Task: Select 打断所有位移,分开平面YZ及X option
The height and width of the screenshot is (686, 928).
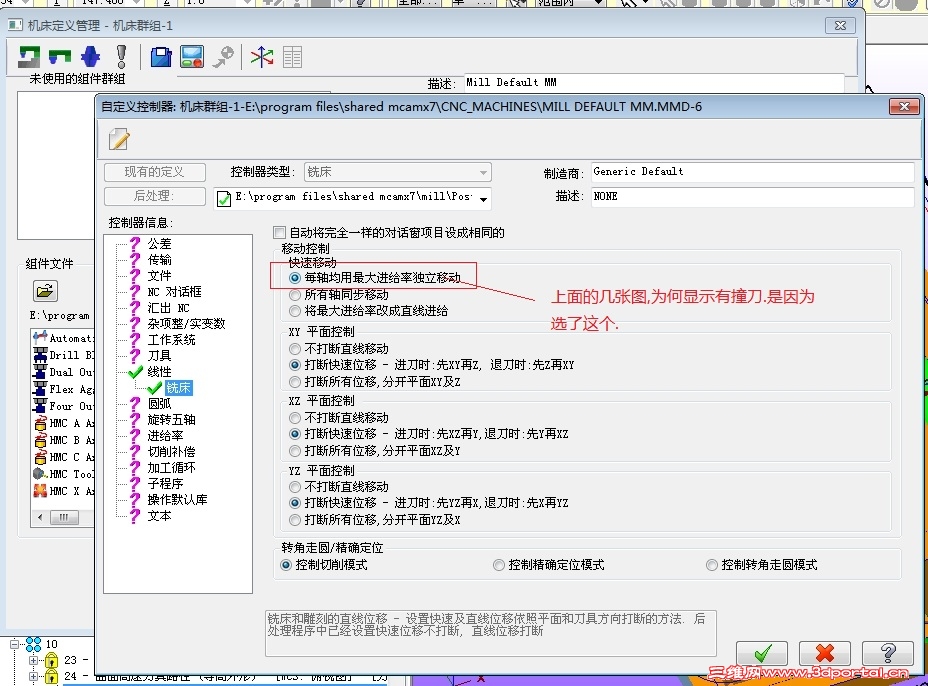Action: [295, 520]
